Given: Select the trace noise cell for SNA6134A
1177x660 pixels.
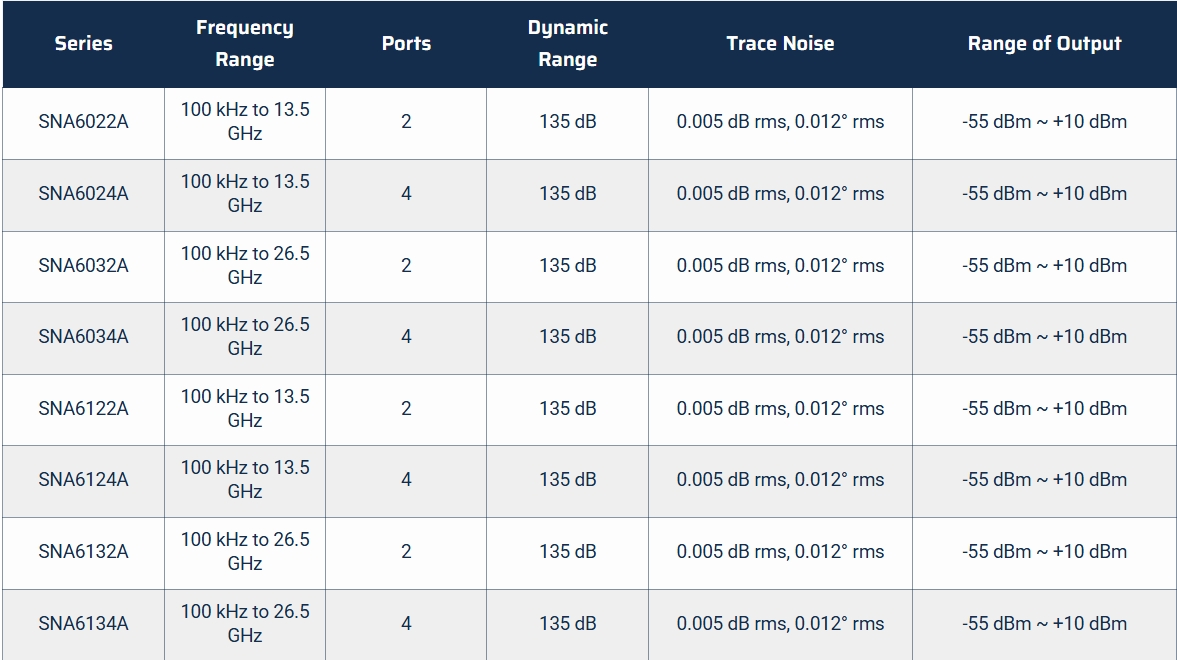Looking at the screenshot, I should (x=780, y=623).
